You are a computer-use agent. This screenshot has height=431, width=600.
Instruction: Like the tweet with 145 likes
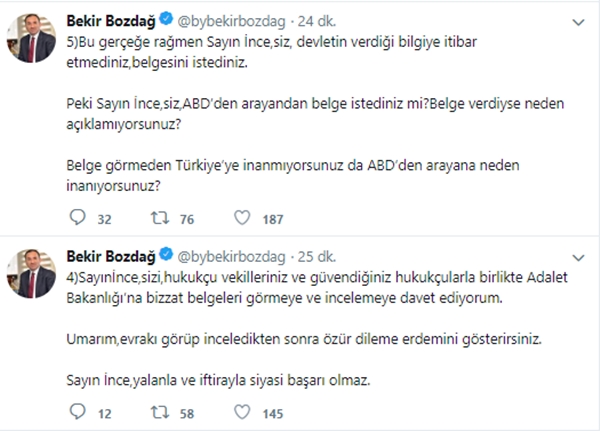(x=242, y=411)
